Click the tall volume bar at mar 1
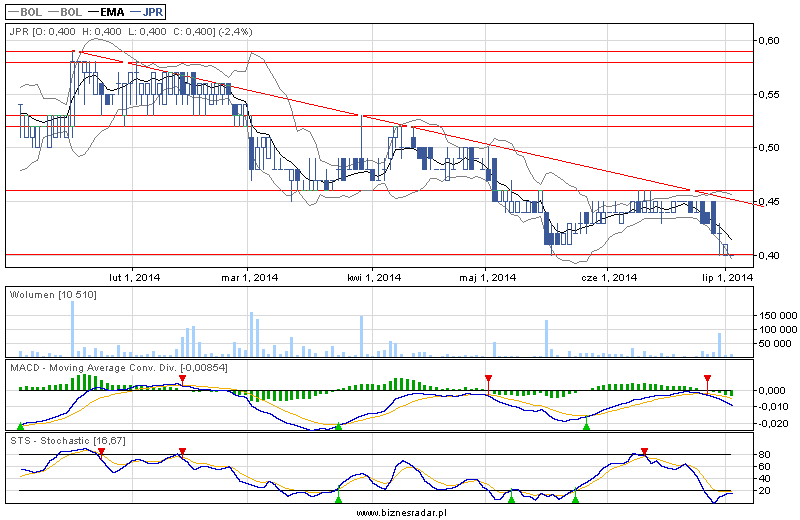Screen dimensions: 800x520 [x=252, y=334]
